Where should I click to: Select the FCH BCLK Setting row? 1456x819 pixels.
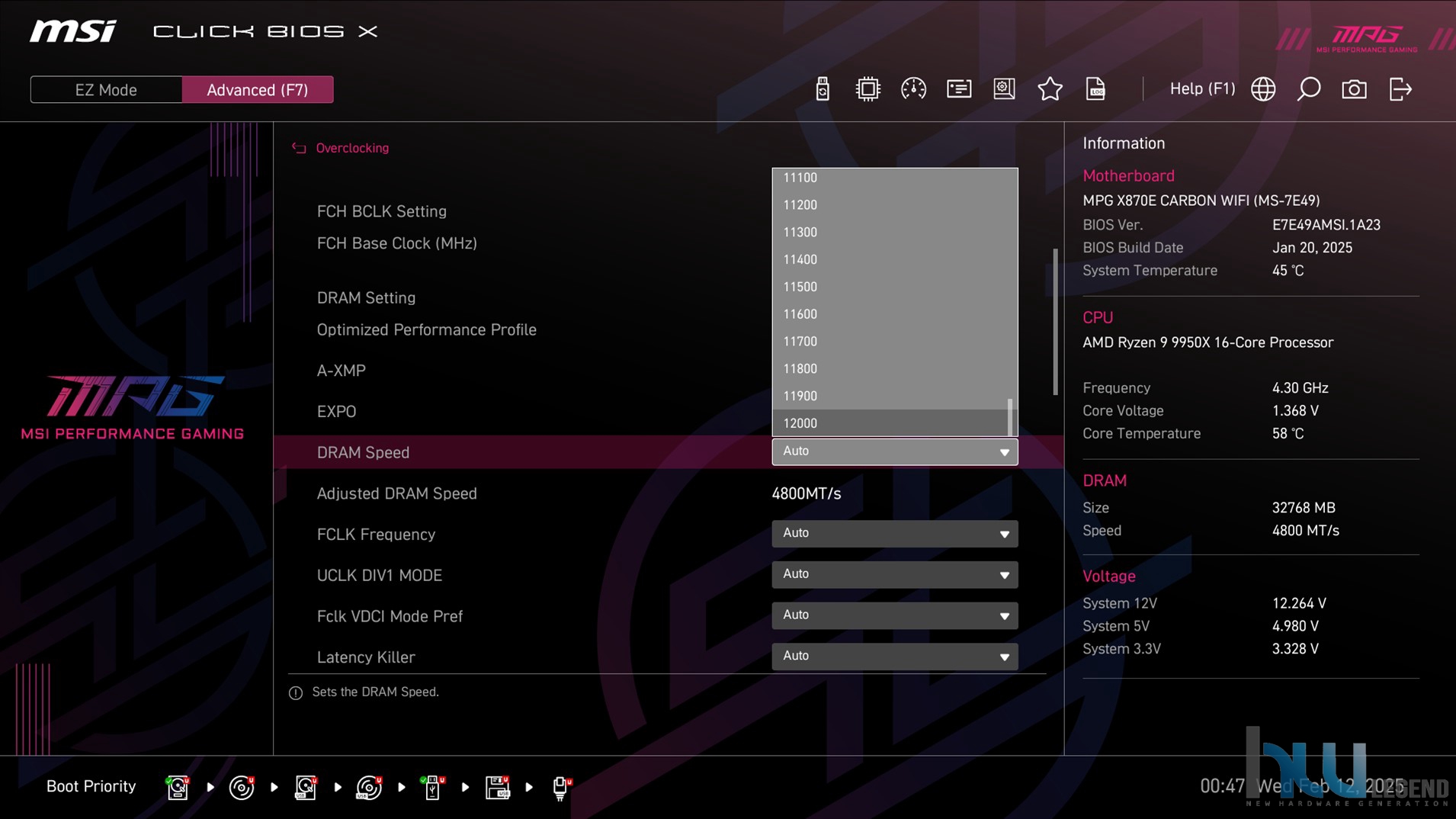point(382,211)
